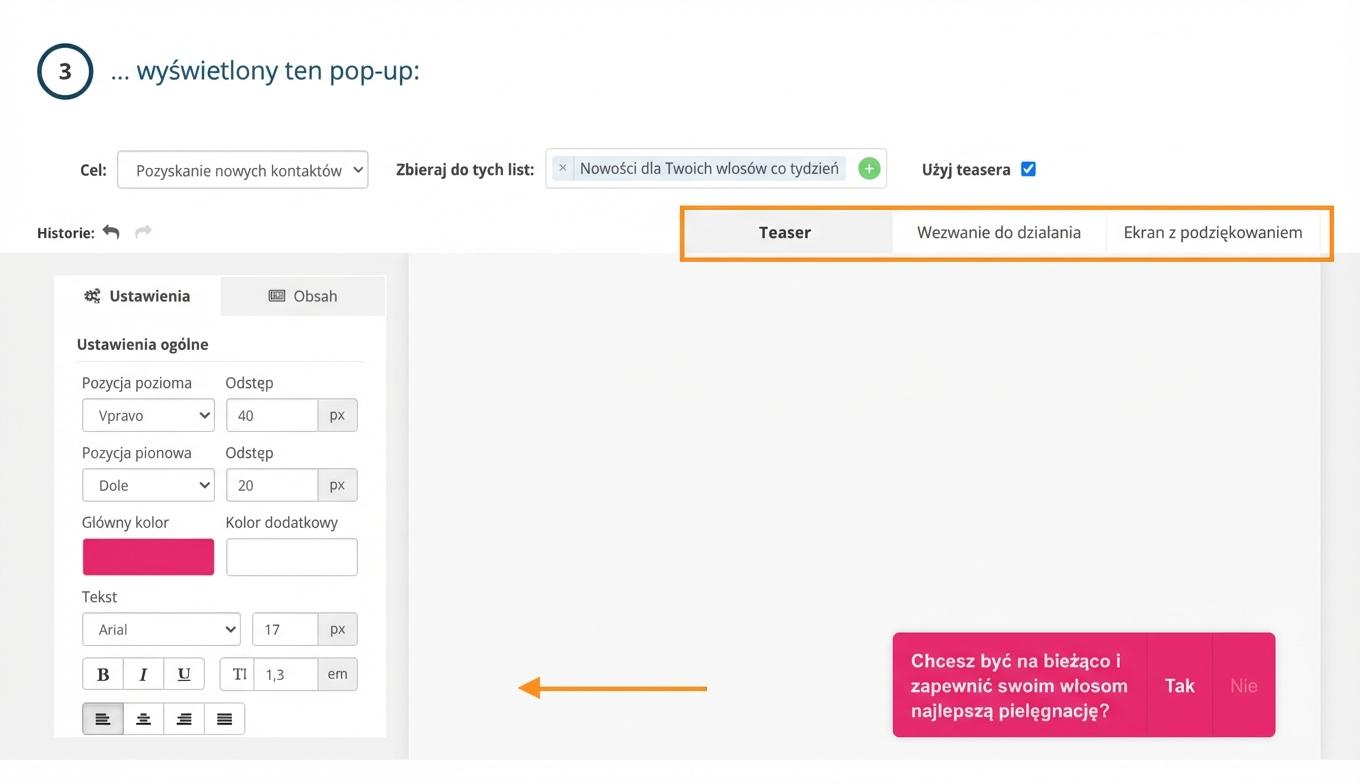Align text to the left
The height and width of the screenshot is (784, 1360).
pos(103,719)
